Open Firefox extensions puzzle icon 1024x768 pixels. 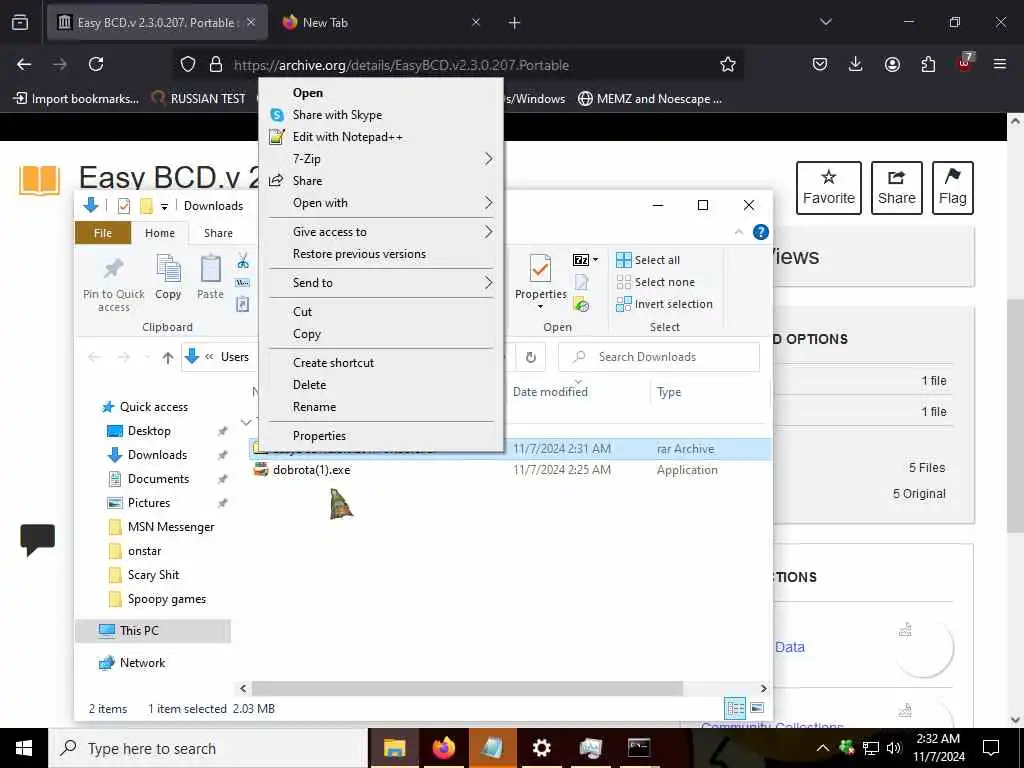[928, 64]
